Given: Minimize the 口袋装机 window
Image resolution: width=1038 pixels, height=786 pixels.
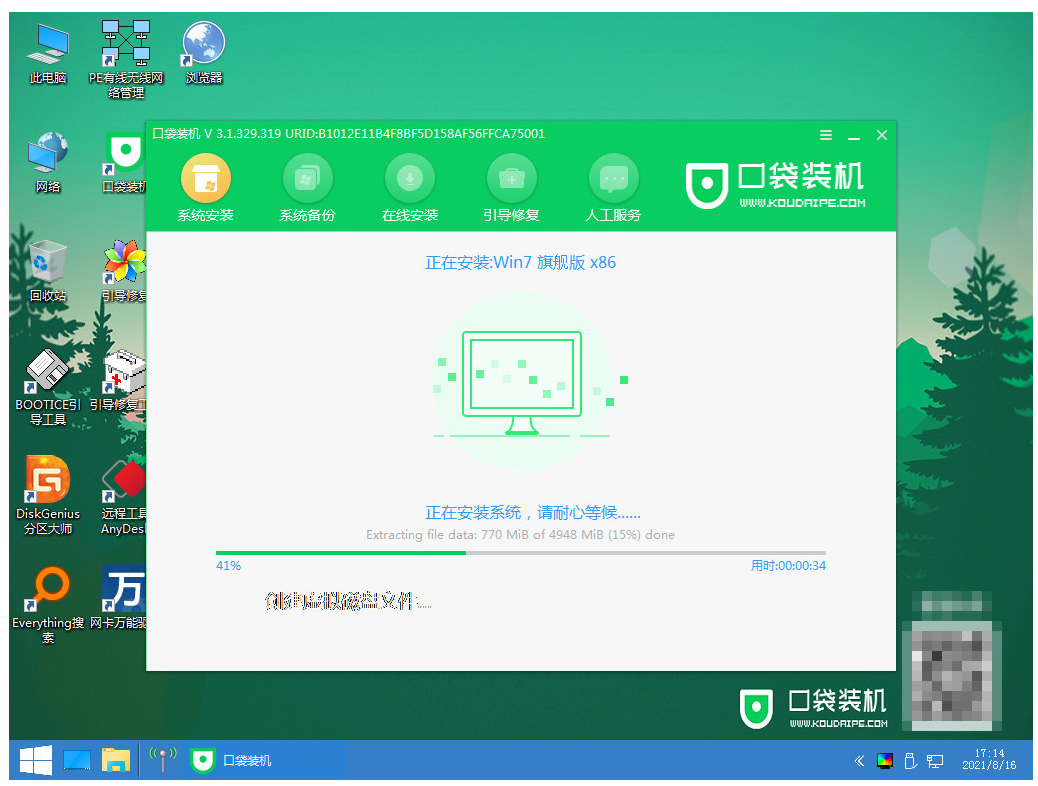Looking at the screenshot, I should (x=853, y=135).
